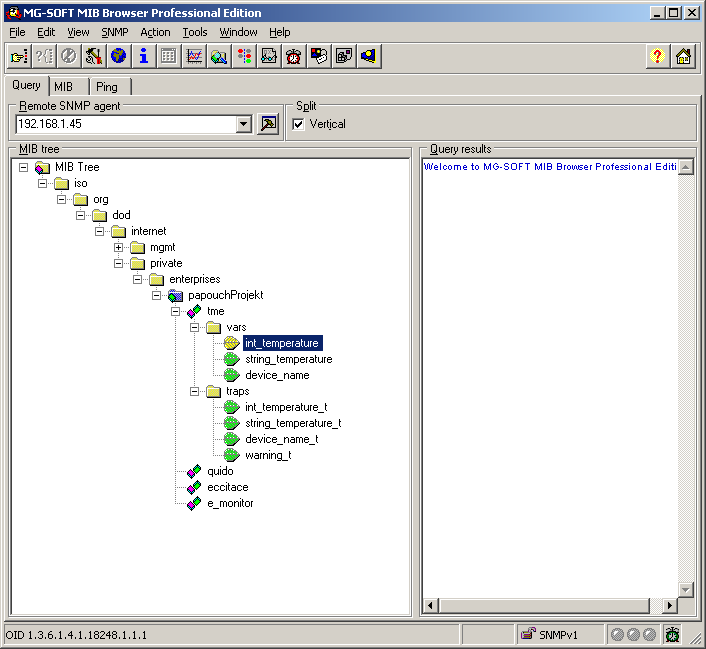Open the table view grid icon
This screenshot has width=706, height=649.
click(169, 56)
